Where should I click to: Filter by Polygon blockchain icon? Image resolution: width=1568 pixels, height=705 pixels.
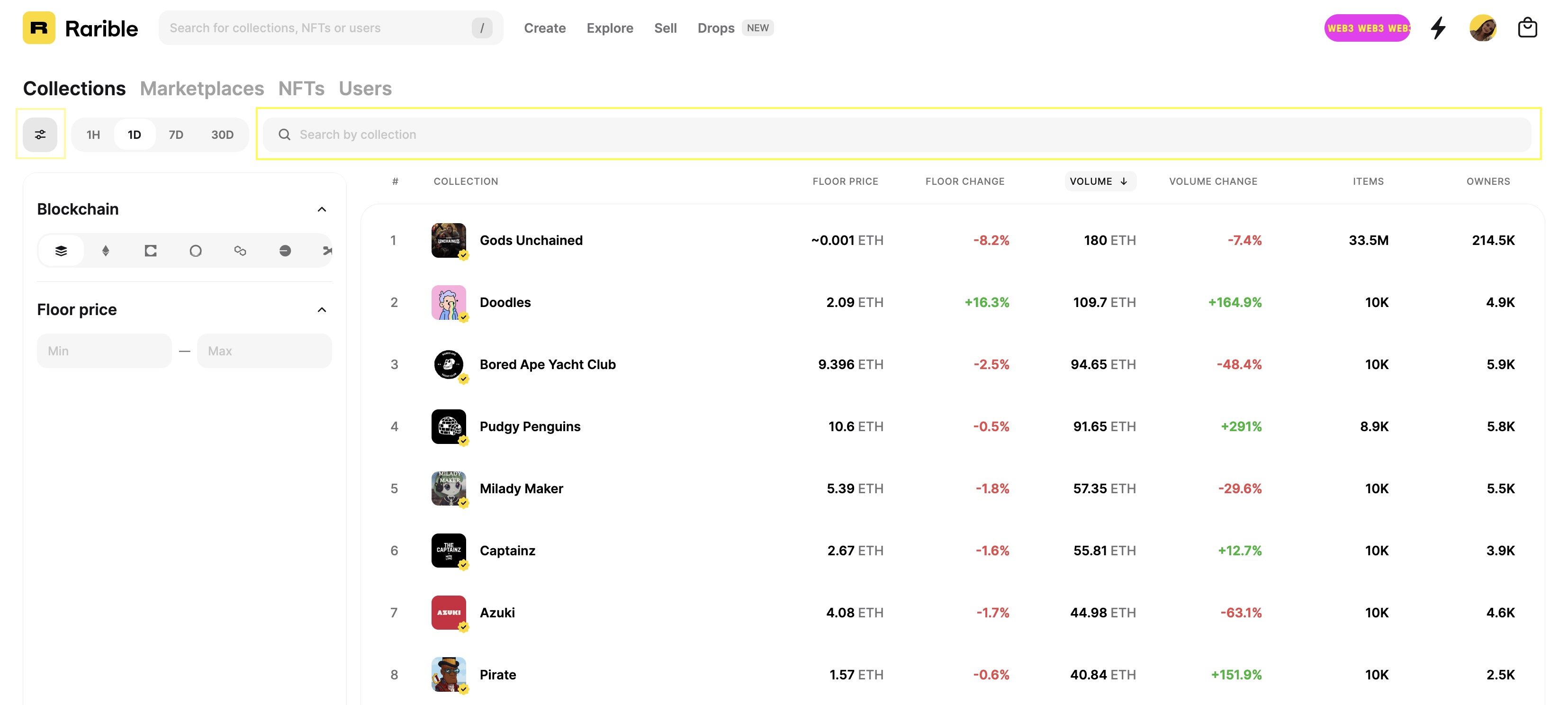[x=240, y=251]
